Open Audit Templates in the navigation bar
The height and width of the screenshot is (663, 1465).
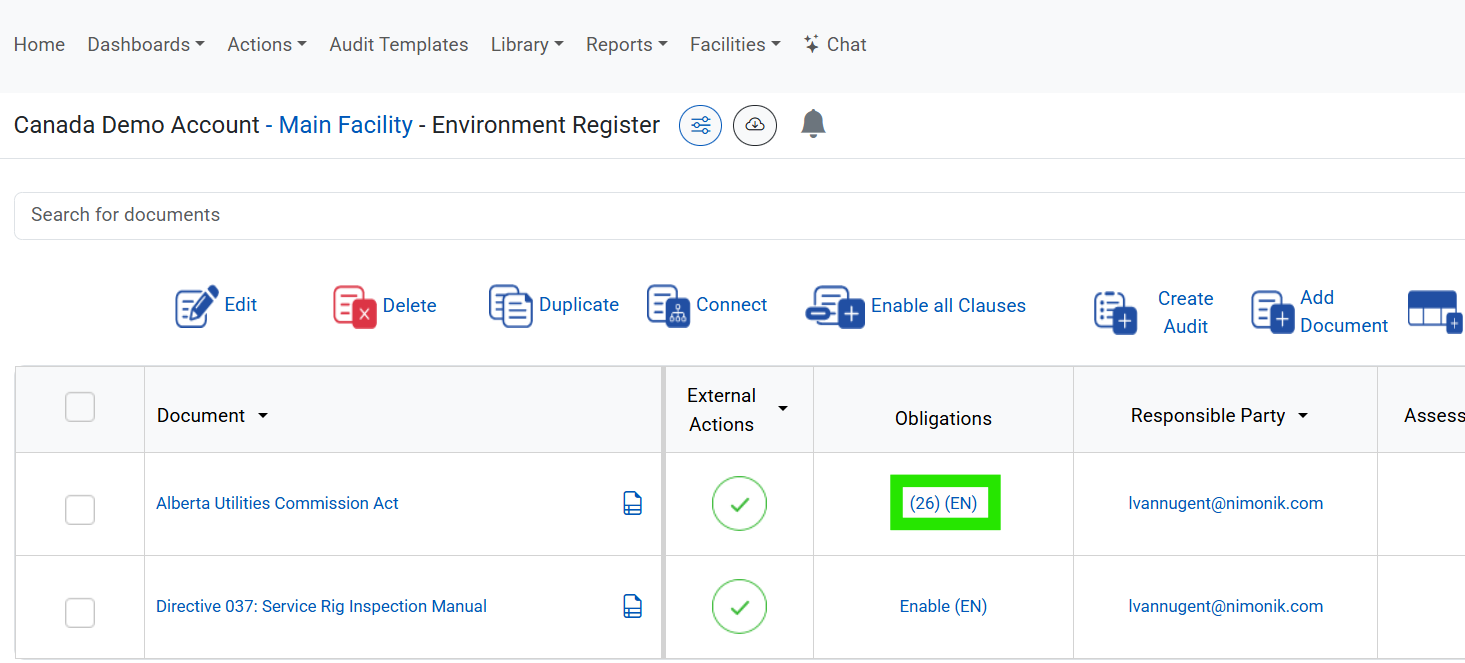[x=399, y=44]
